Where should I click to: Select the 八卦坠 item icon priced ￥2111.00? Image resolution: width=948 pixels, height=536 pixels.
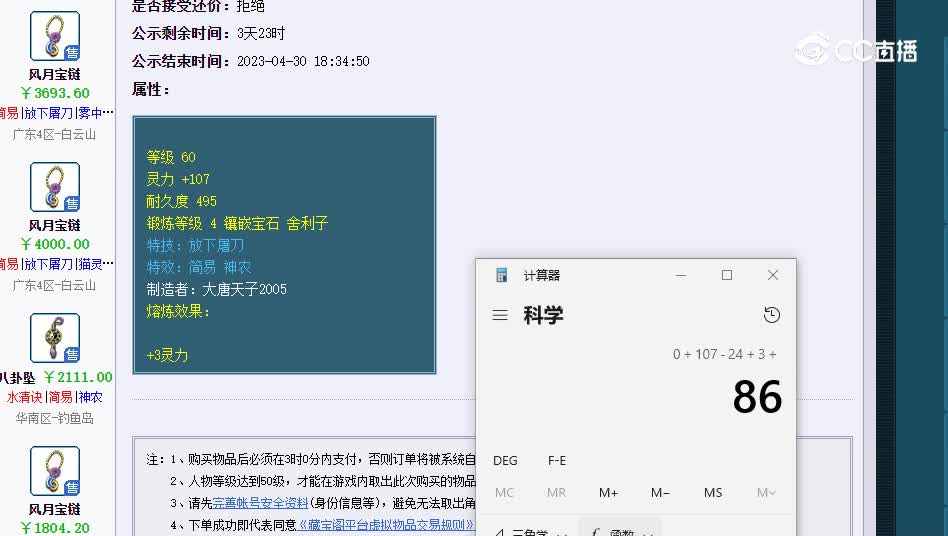(55, 338)
